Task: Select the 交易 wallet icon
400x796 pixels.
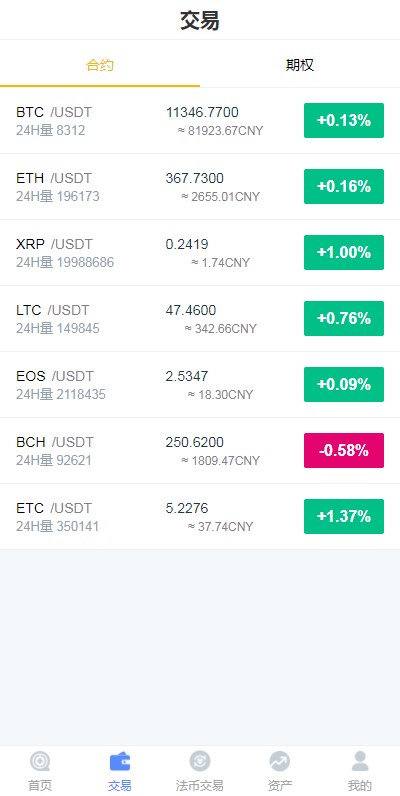Action: coord(120,761)
